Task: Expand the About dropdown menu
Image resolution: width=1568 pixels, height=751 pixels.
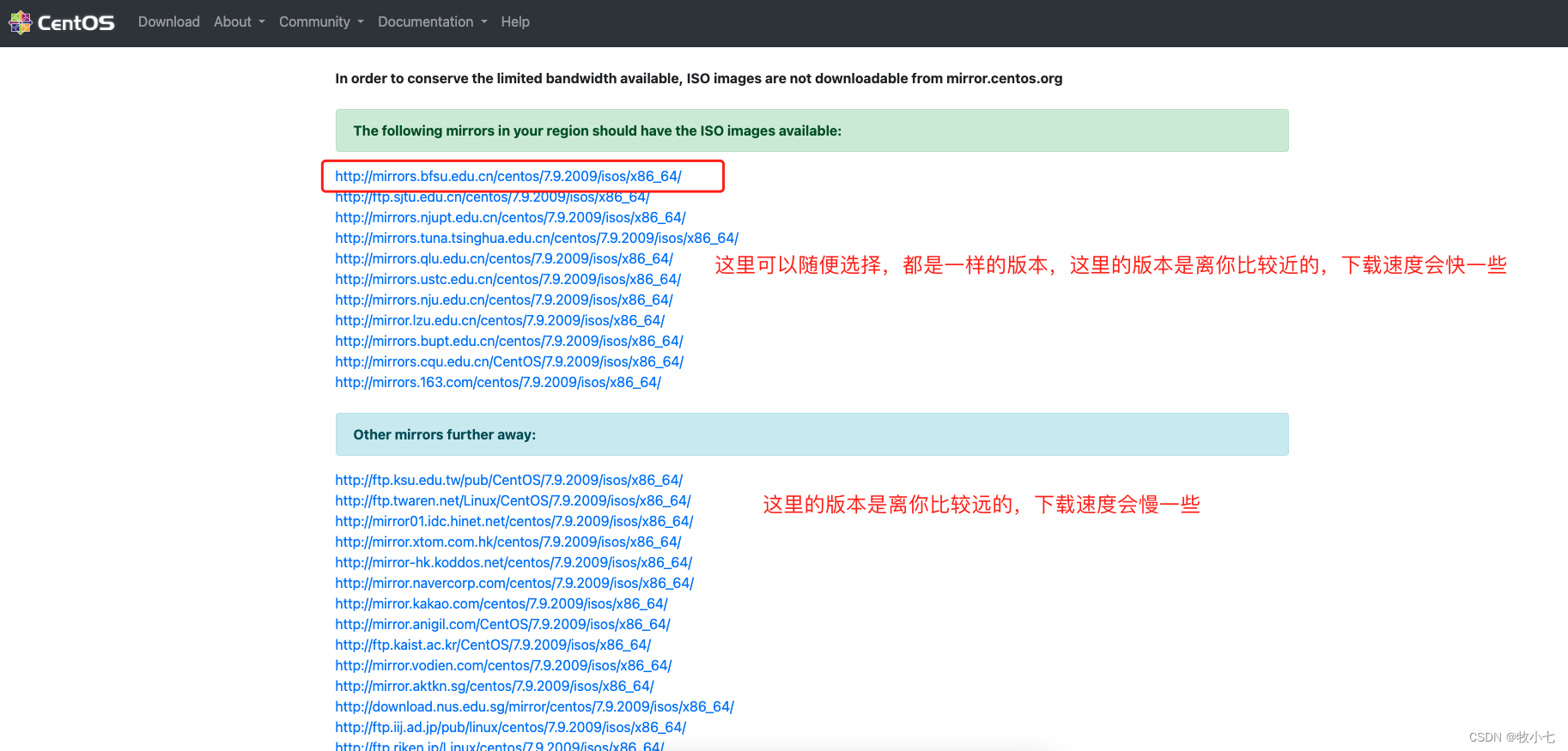Action: pos(240,22)
